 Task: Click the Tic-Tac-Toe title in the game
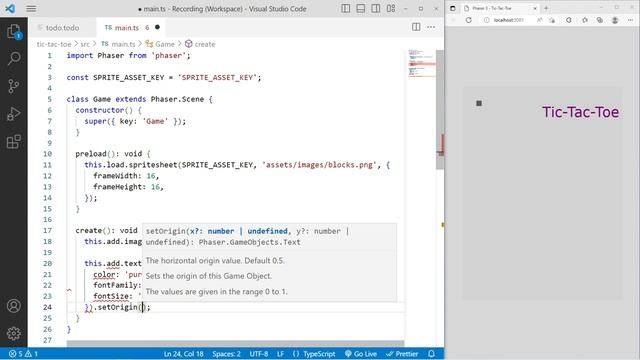(x=580, y=112)
